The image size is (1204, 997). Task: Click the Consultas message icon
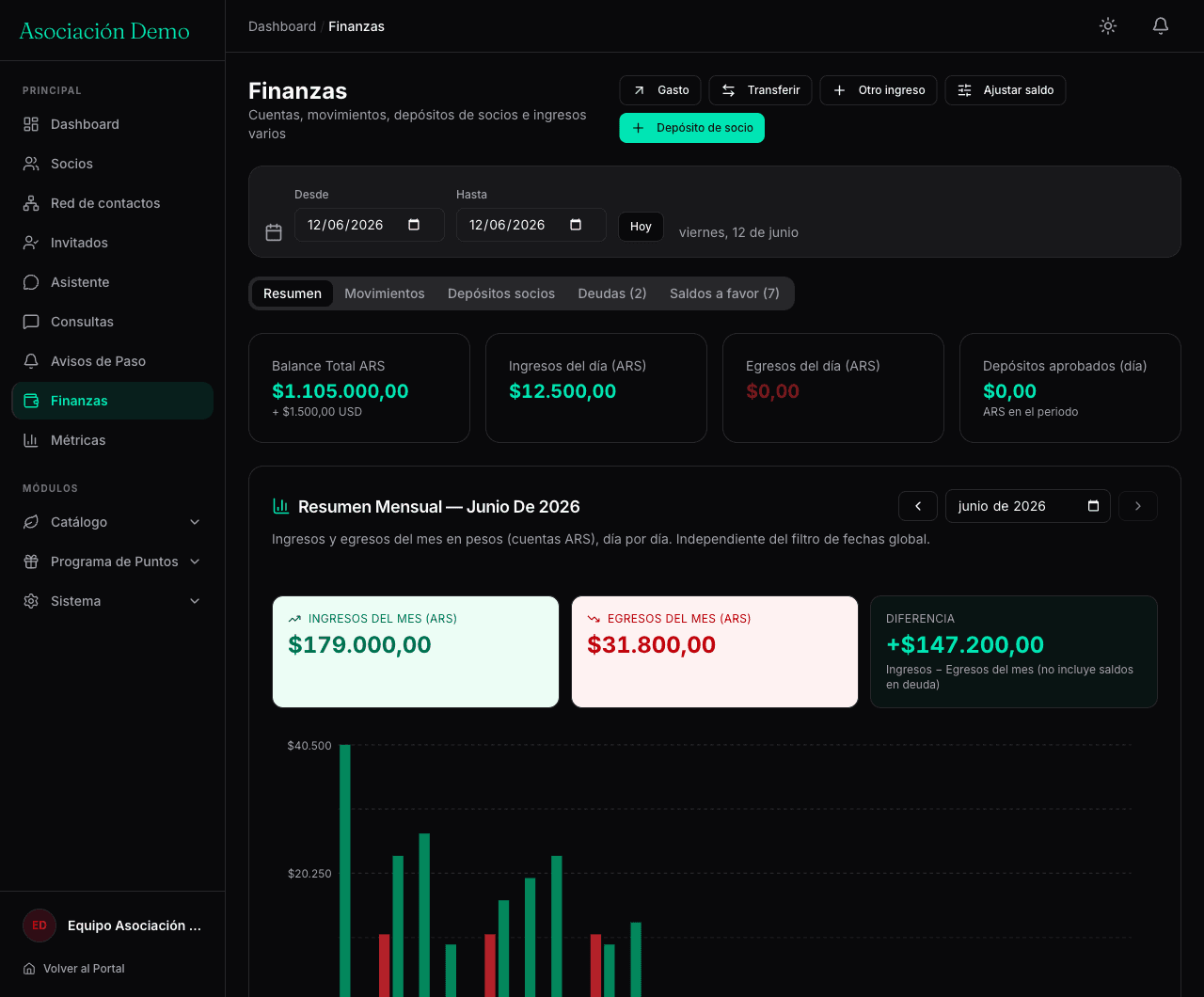point(31,322)
